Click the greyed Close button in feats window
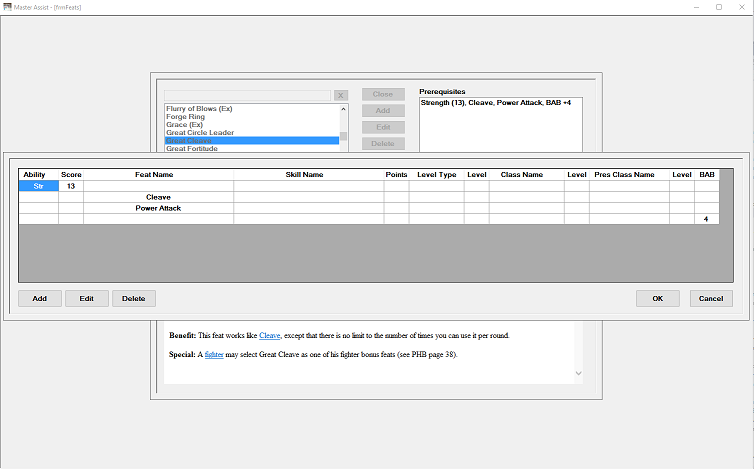 (383, 94)
